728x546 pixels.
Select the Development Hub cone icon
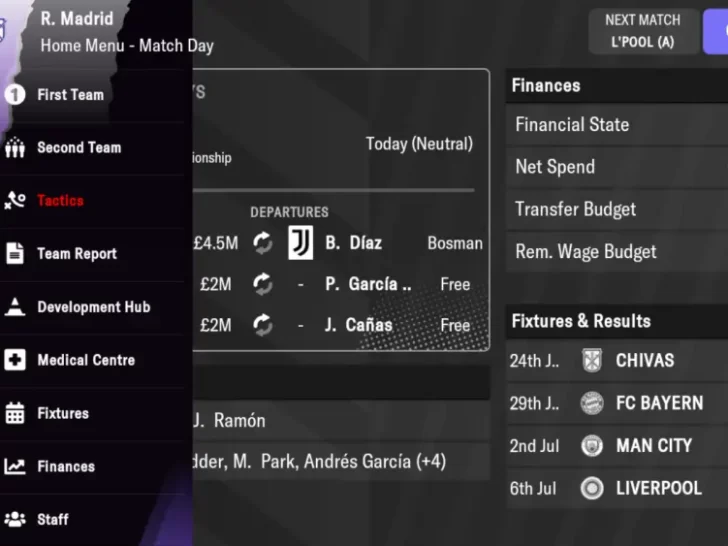pyautogui.click(x=15, y=307)
